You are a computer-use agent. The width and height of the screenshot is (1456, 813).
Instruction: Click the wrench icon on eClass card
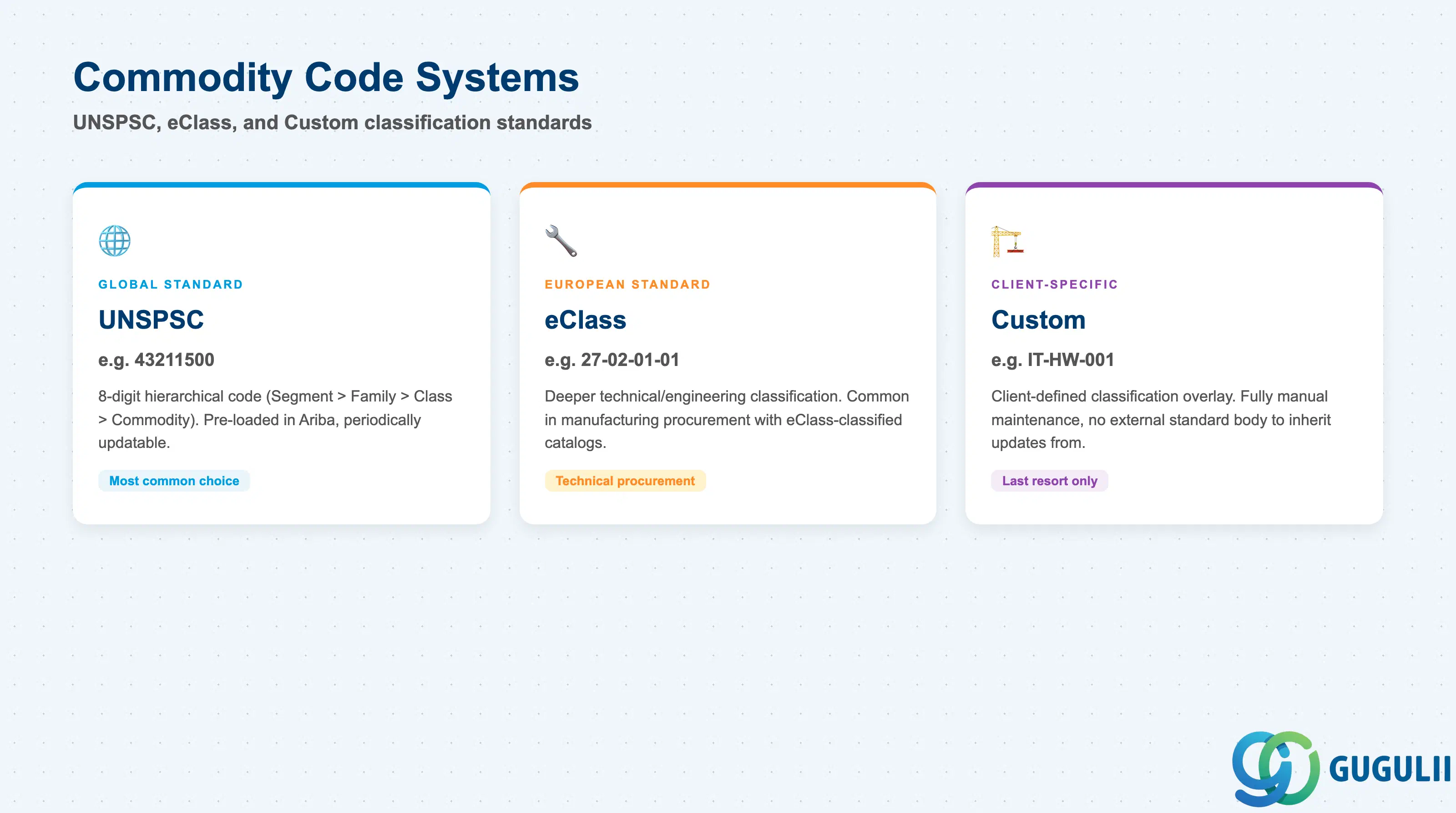(561, 241)
